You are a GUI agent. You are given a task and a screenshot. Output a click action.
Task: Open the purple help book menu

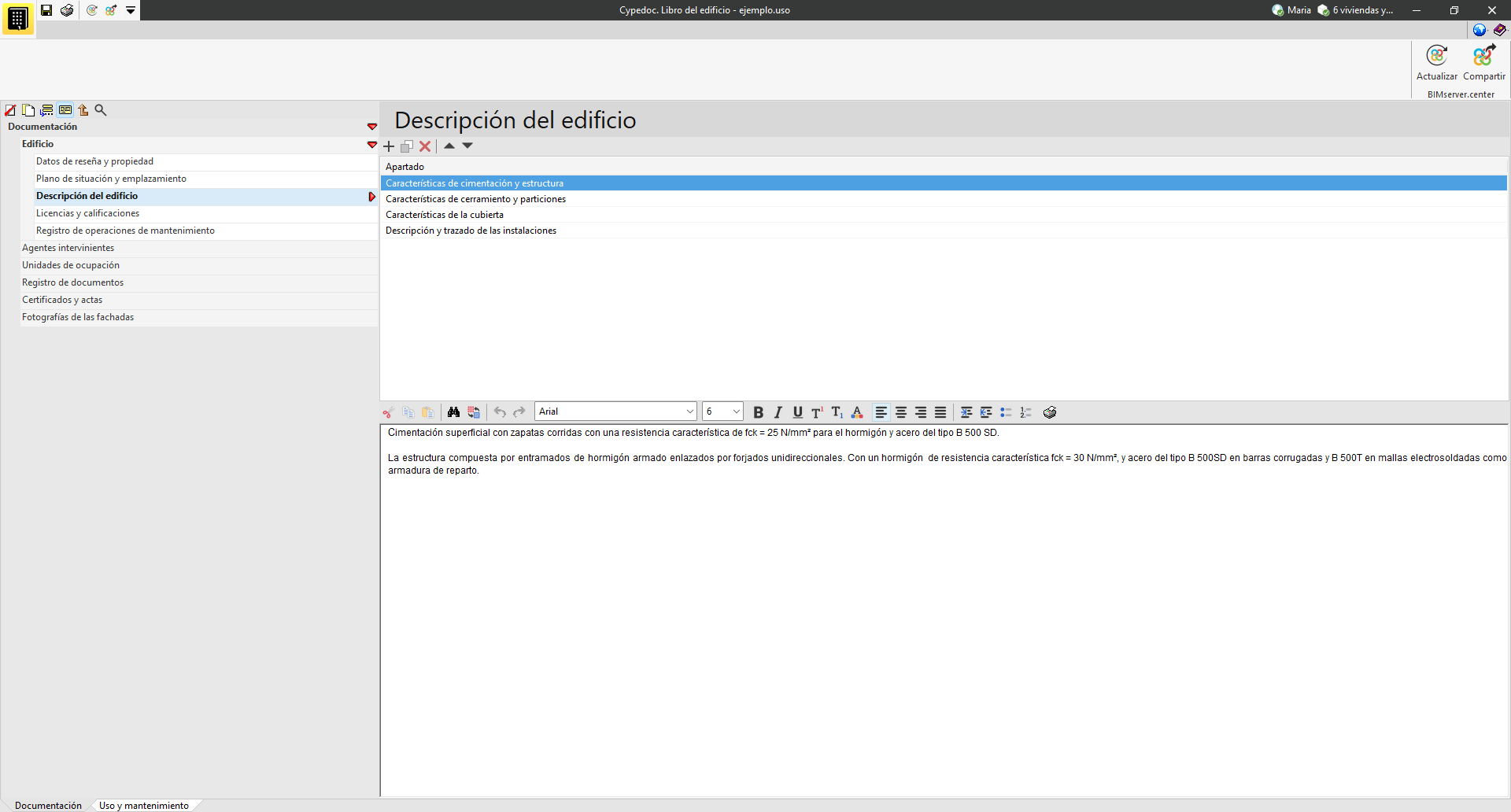pyautogui.click(x=1500, y=30)
